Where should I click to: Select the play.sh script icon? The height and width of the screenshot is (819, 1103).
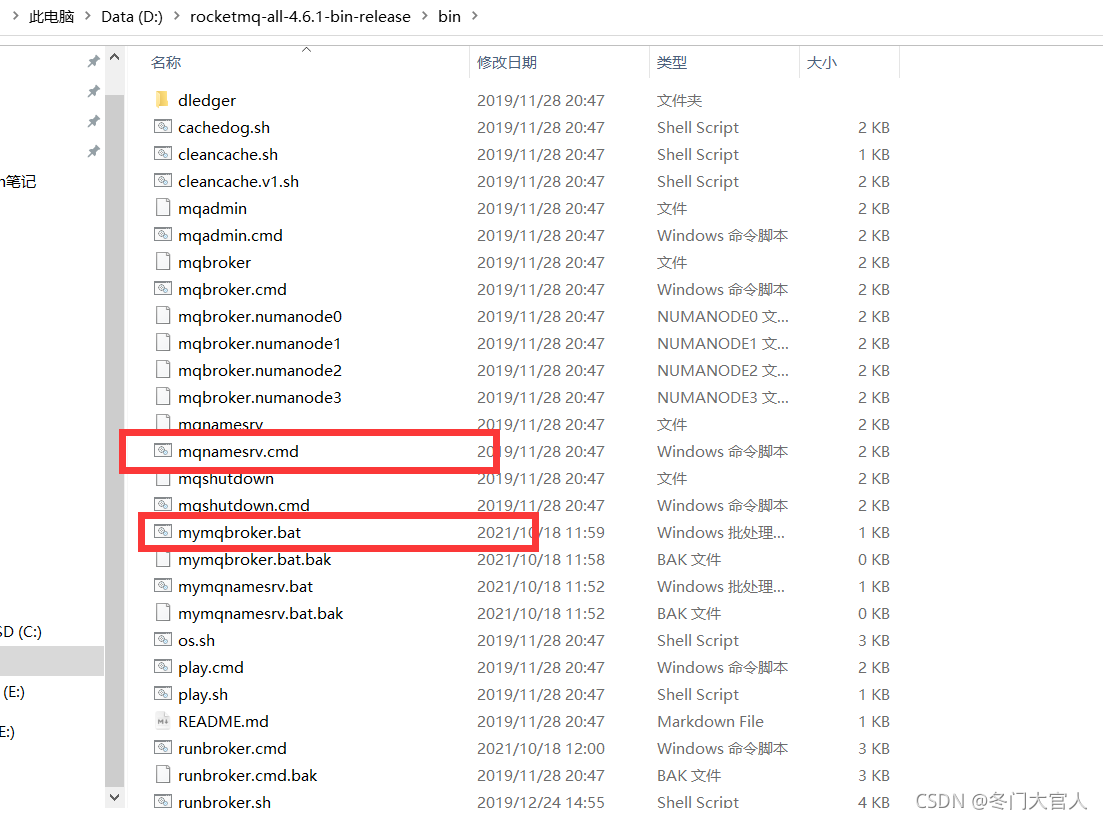pos(162,694)
